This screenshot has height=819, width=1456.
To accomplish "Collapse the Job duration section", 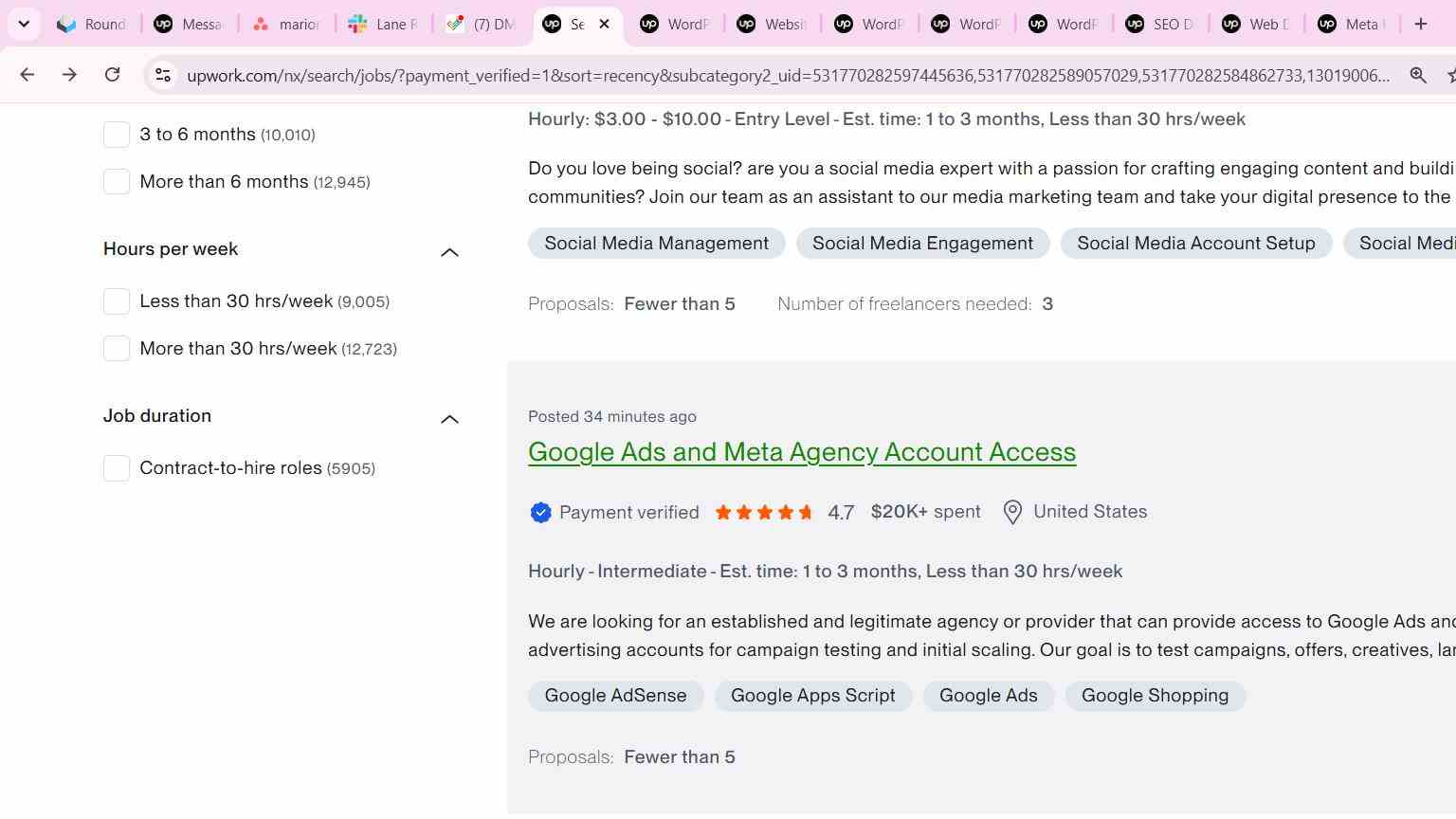I will 449,419.
